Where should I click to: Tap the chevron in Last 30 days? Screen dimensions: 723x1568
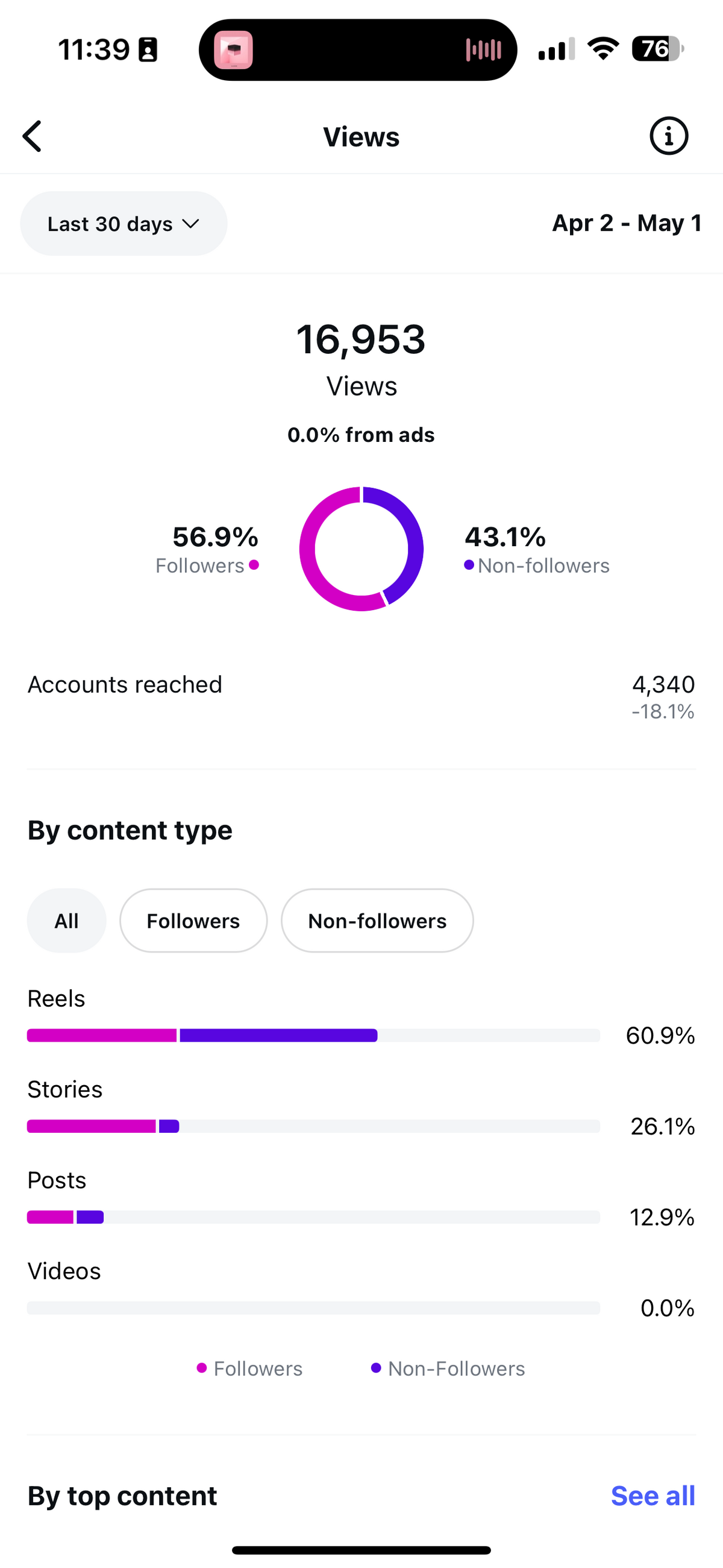190,224
